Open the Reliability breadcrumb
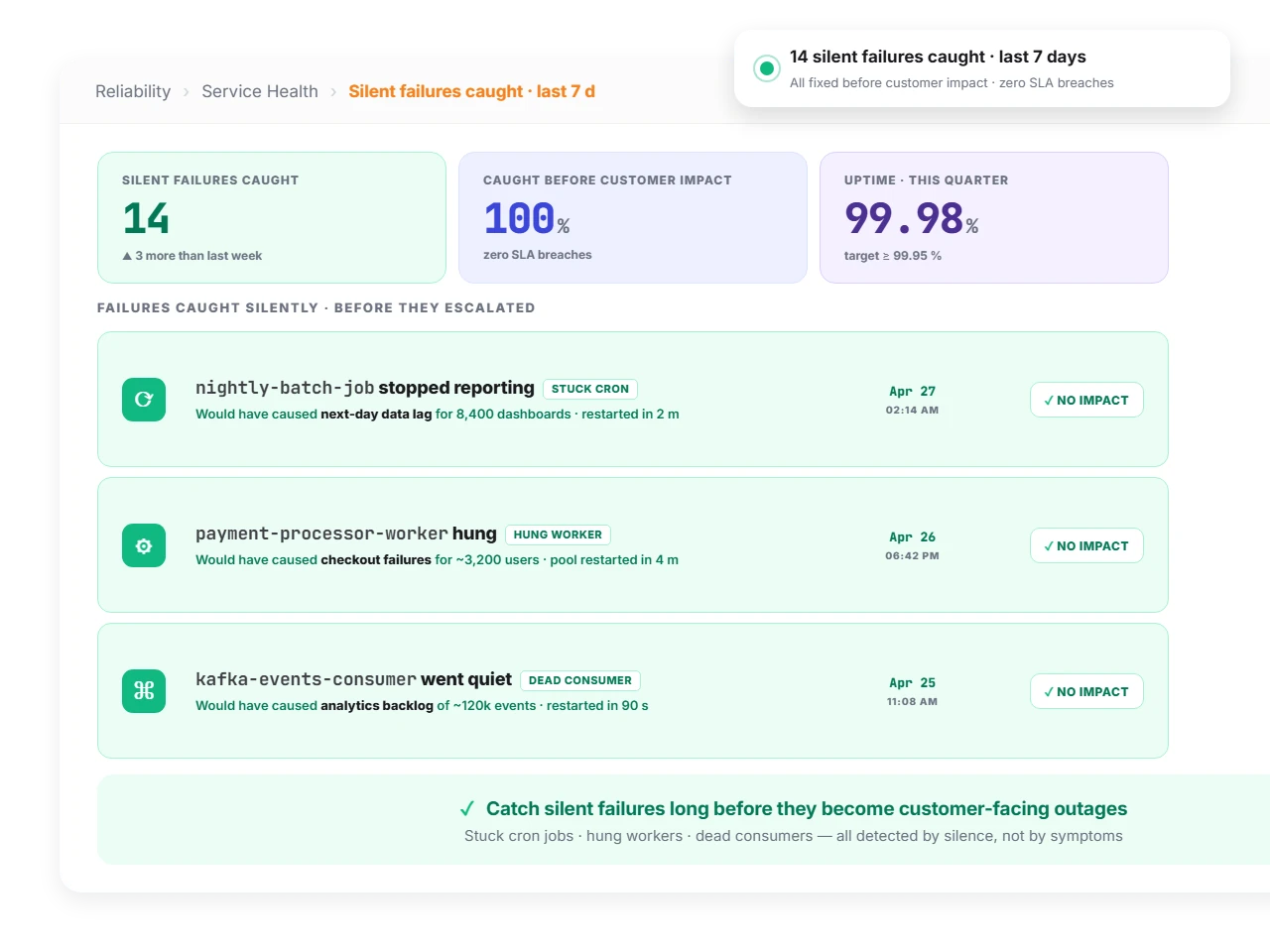Image resolution: width=1270 pixels, height=952 pixels. point(133,91)
